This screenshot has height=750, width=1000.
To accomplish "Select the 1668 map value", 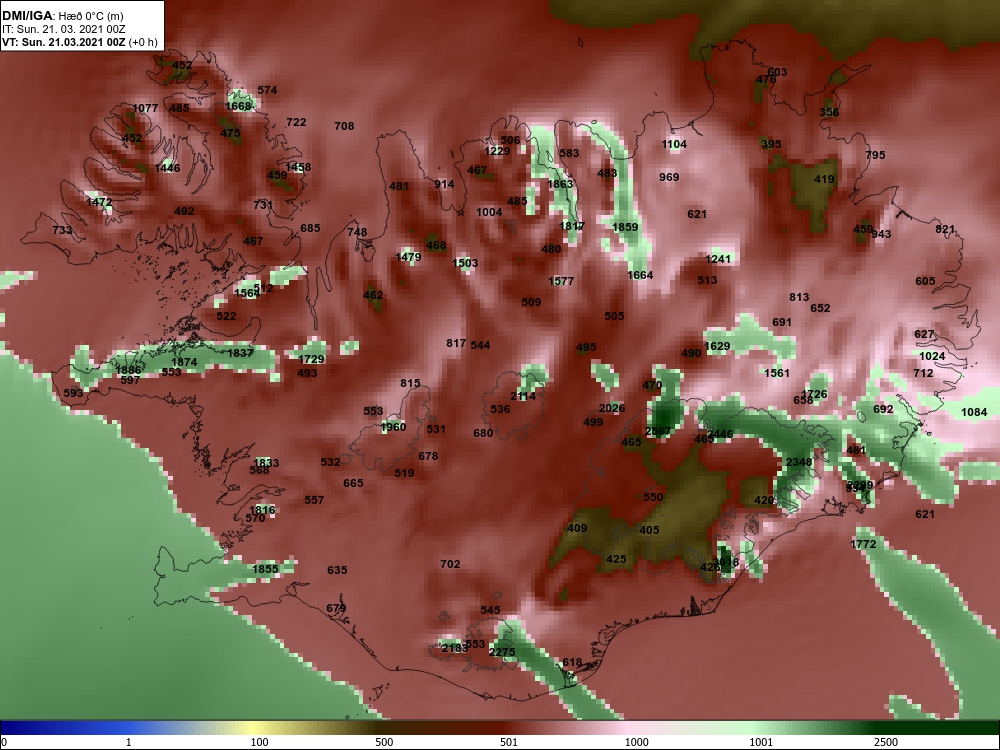I will tap(239, 106).
